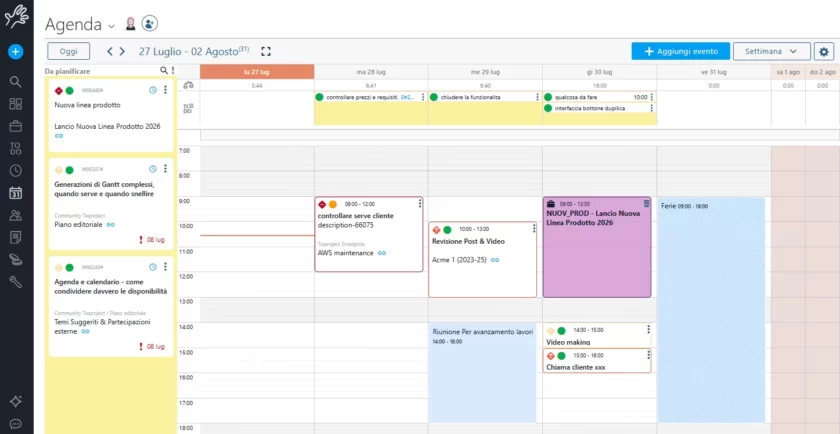Click link icon beside Piano editoriale

click(x=110, y=225)
